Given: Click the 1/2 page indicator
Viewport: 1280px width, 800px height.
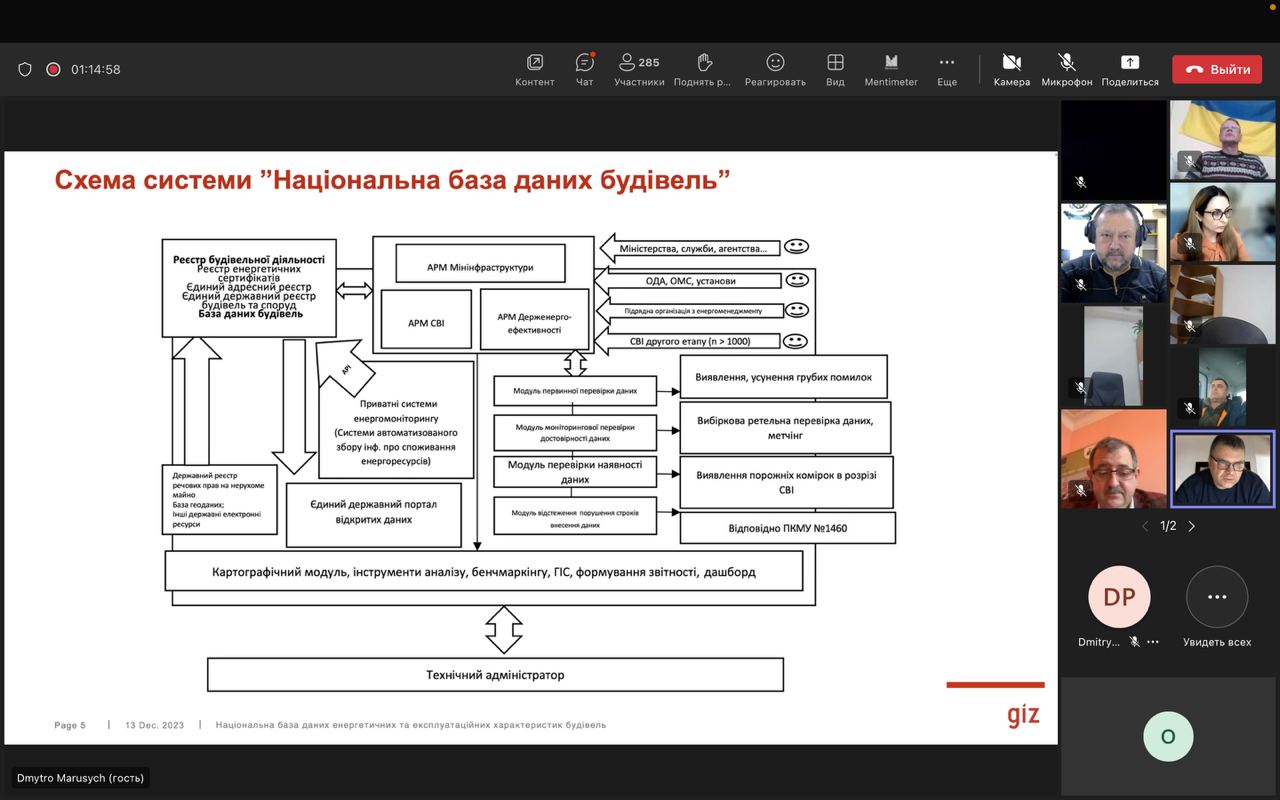Looking at the screenshot, I should pos(1168,526).
